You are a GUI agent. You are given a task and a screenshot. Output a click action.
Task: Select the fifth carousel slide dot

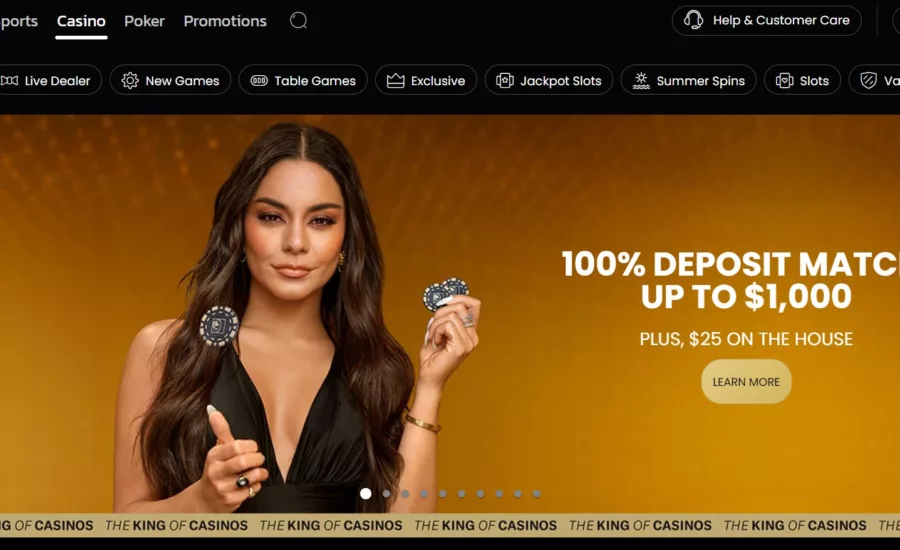click(443, 494)
